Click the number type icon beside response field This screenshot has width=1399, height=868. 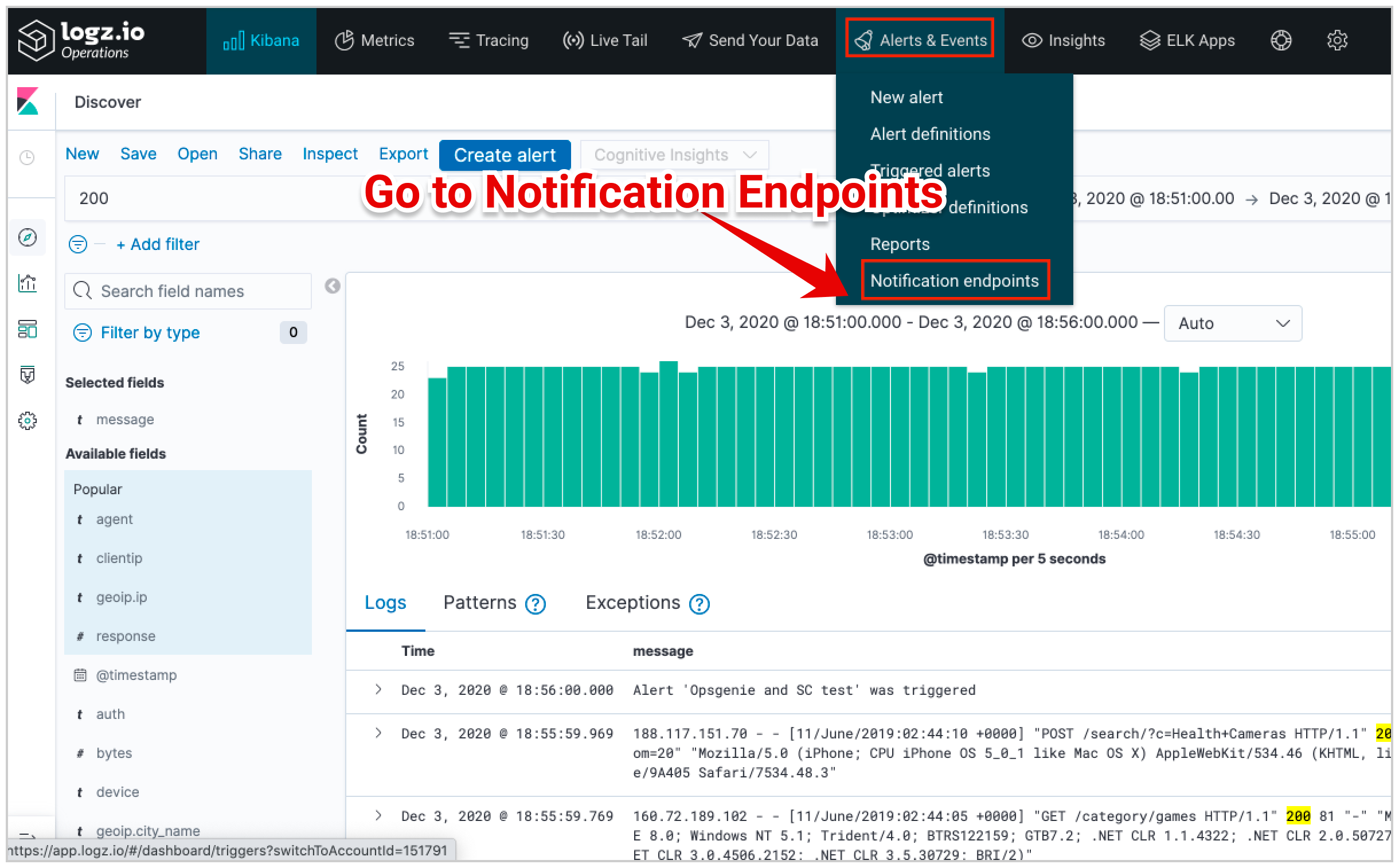click(x=80, y=636)
